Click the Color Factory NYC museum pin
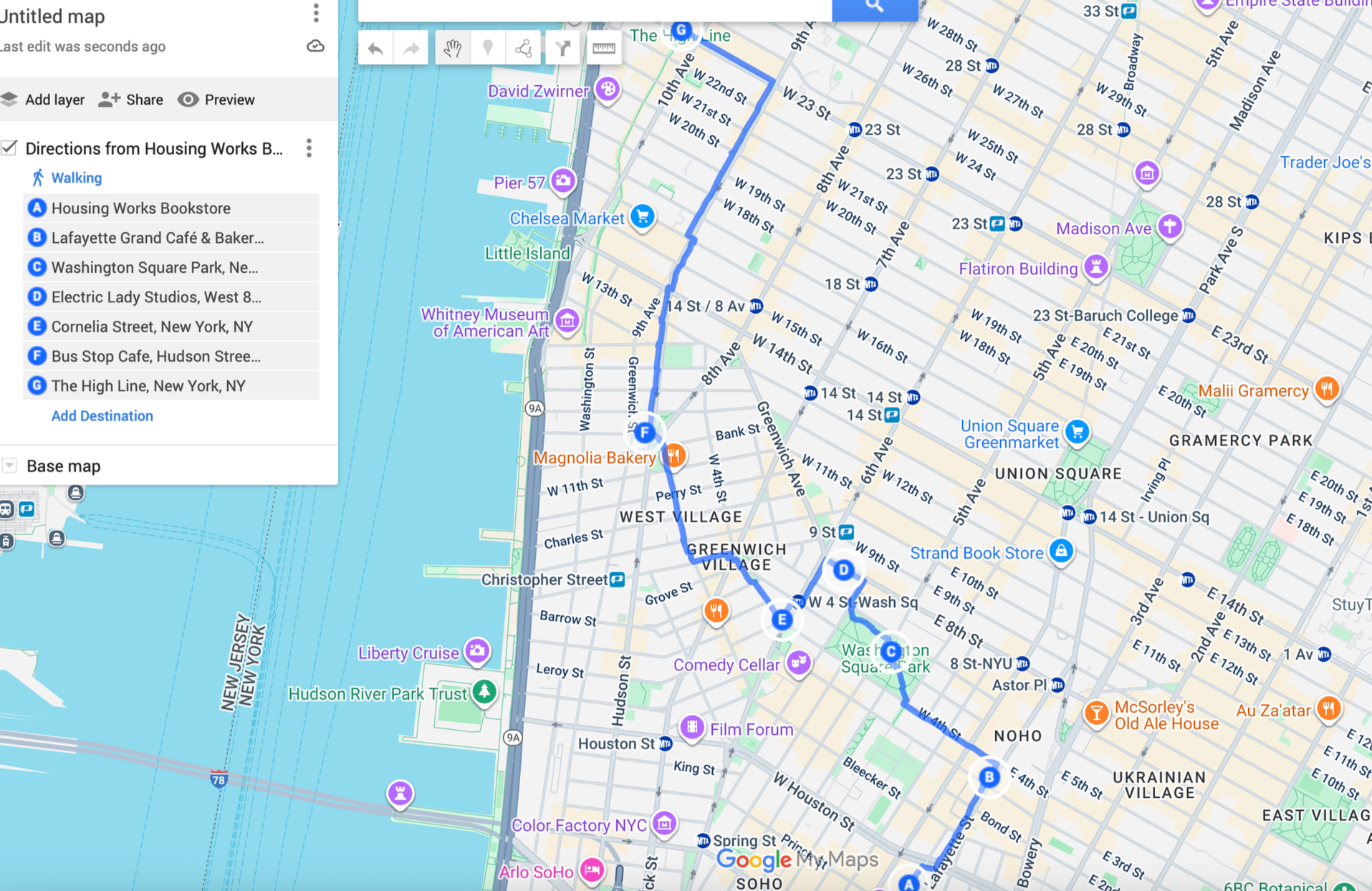1372x891 pixels. click(664, 824)
